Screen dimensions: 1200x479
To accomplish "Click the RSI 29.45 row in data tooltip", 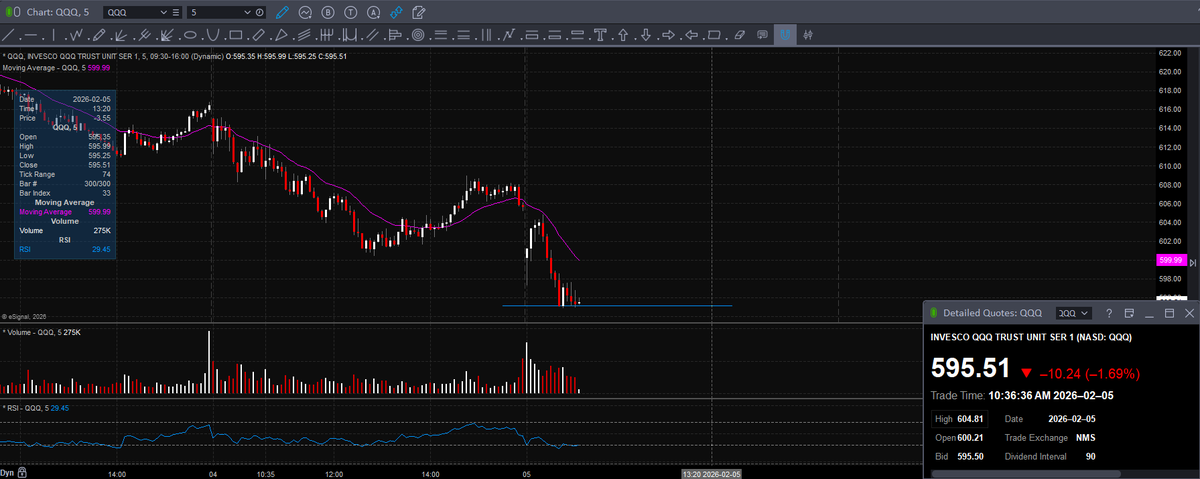I will 65,249.
